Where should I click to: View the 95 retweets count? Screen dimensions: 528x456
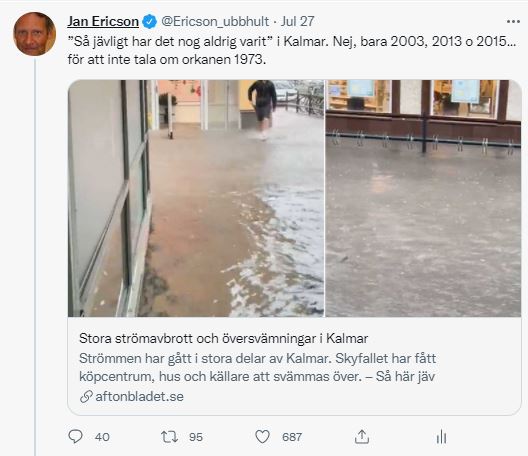(196, 437)
